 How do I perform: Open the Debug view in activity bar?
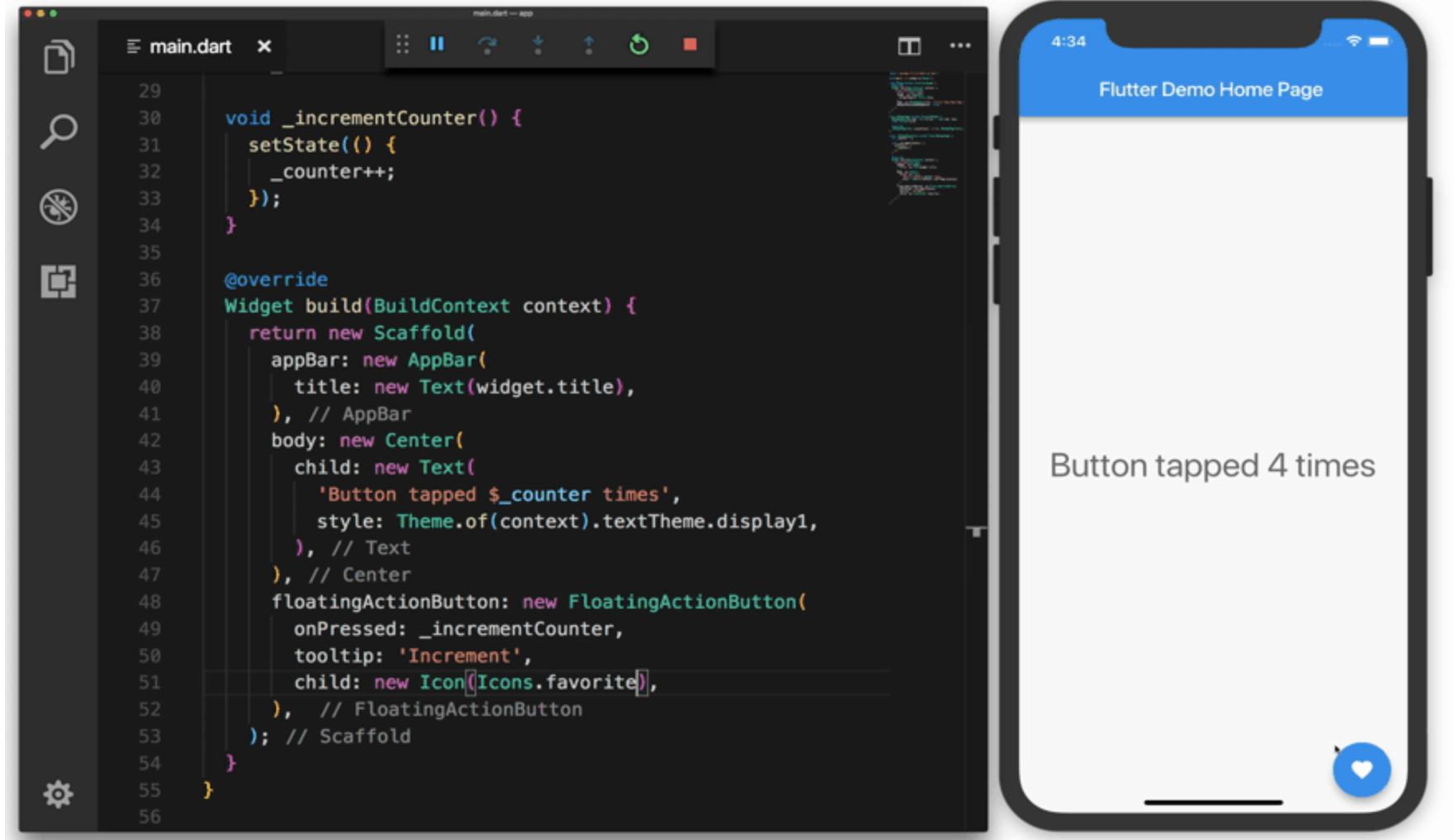tap(59, 207)
